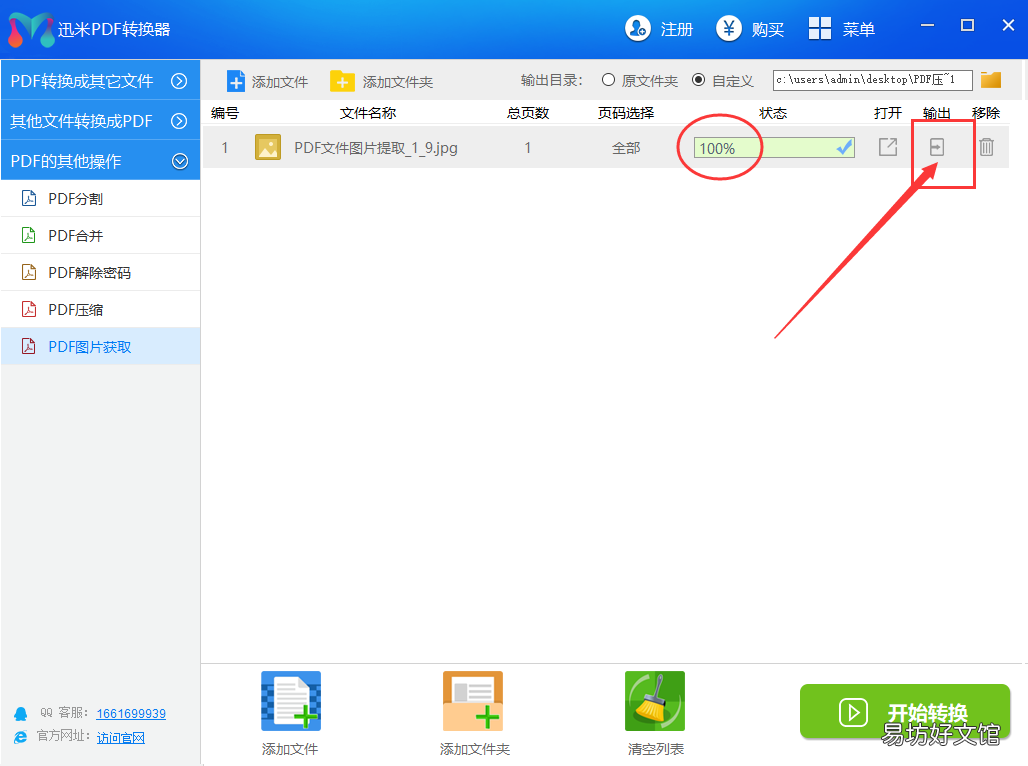Image resolution: width=1028 pixels, height=766 pixels.
Task: Click the yen purchase icon
Action: (x=728, y=28)
